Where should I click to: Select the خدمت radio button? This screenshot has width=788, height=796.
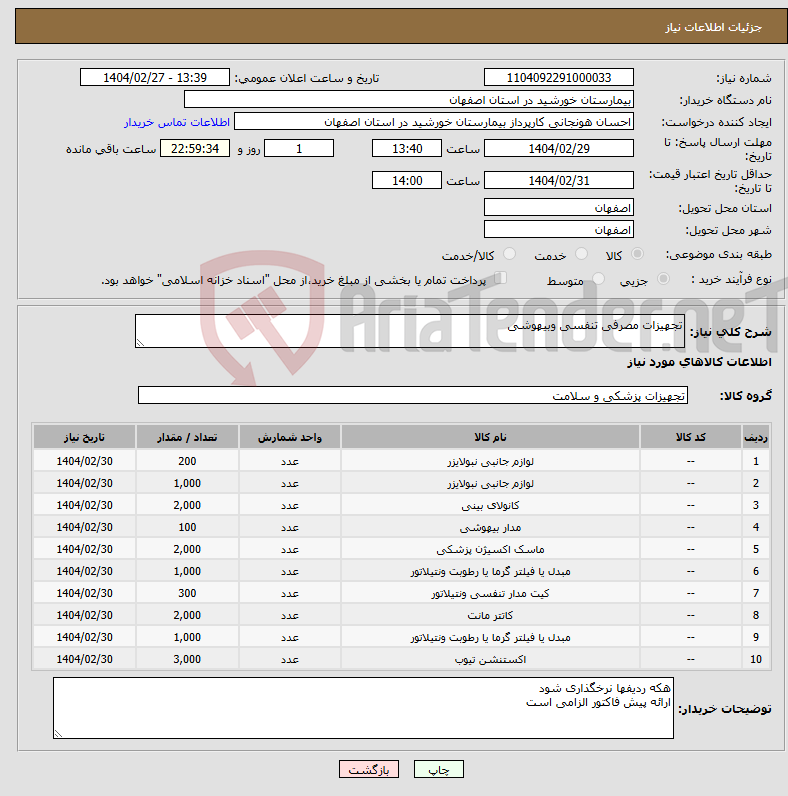581,254
